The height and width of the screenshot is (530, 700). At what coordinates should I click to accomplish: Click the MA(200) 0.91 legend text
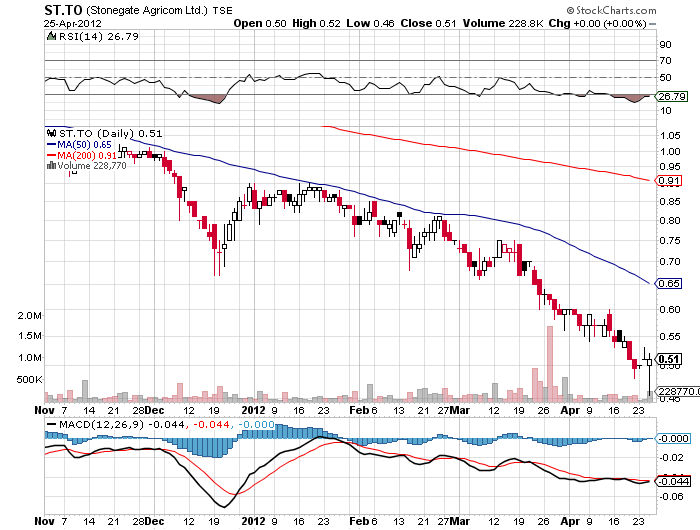87,155
